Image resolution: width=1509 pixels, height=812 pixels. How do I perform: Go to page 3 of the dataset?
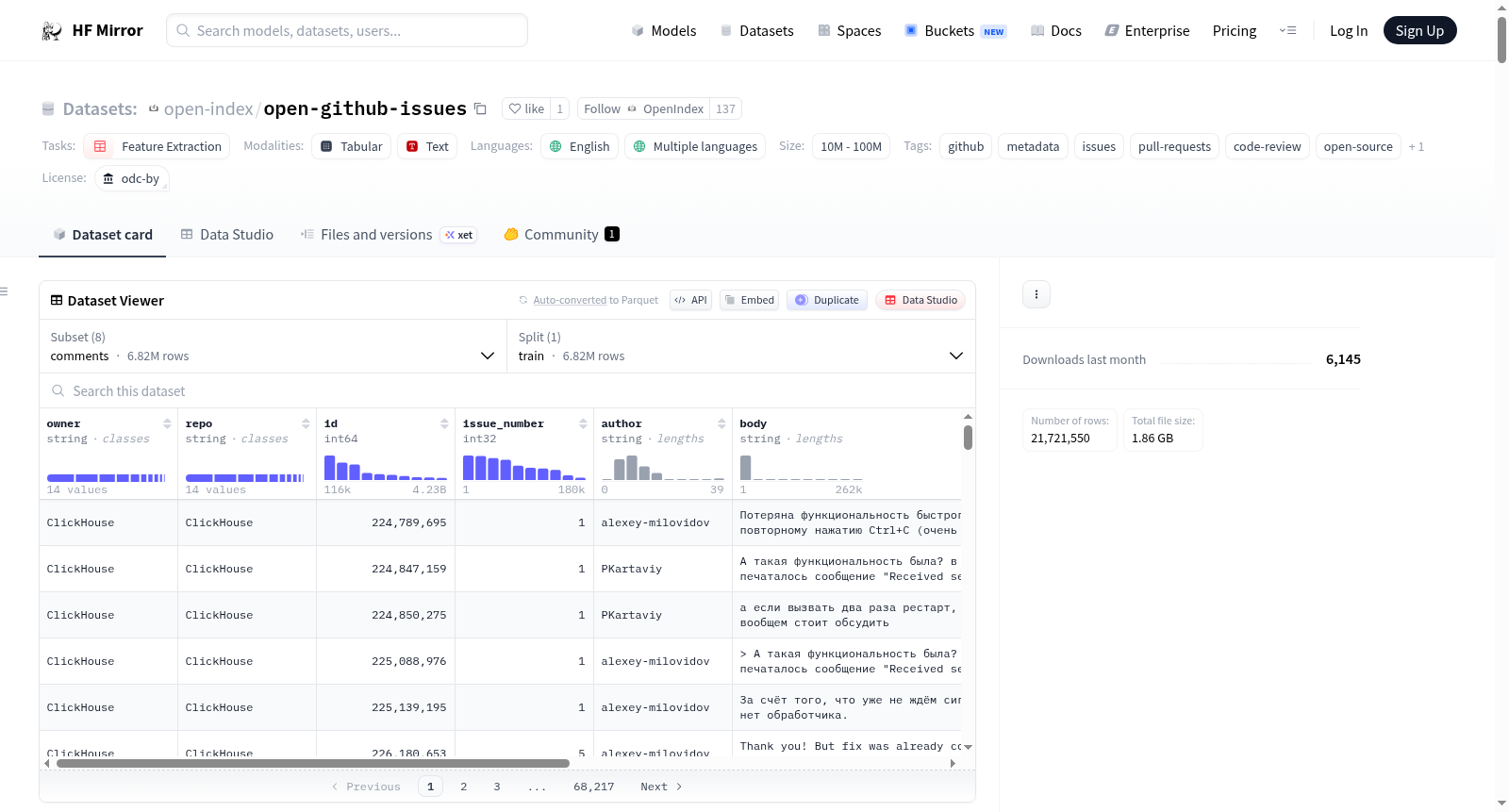497,787
